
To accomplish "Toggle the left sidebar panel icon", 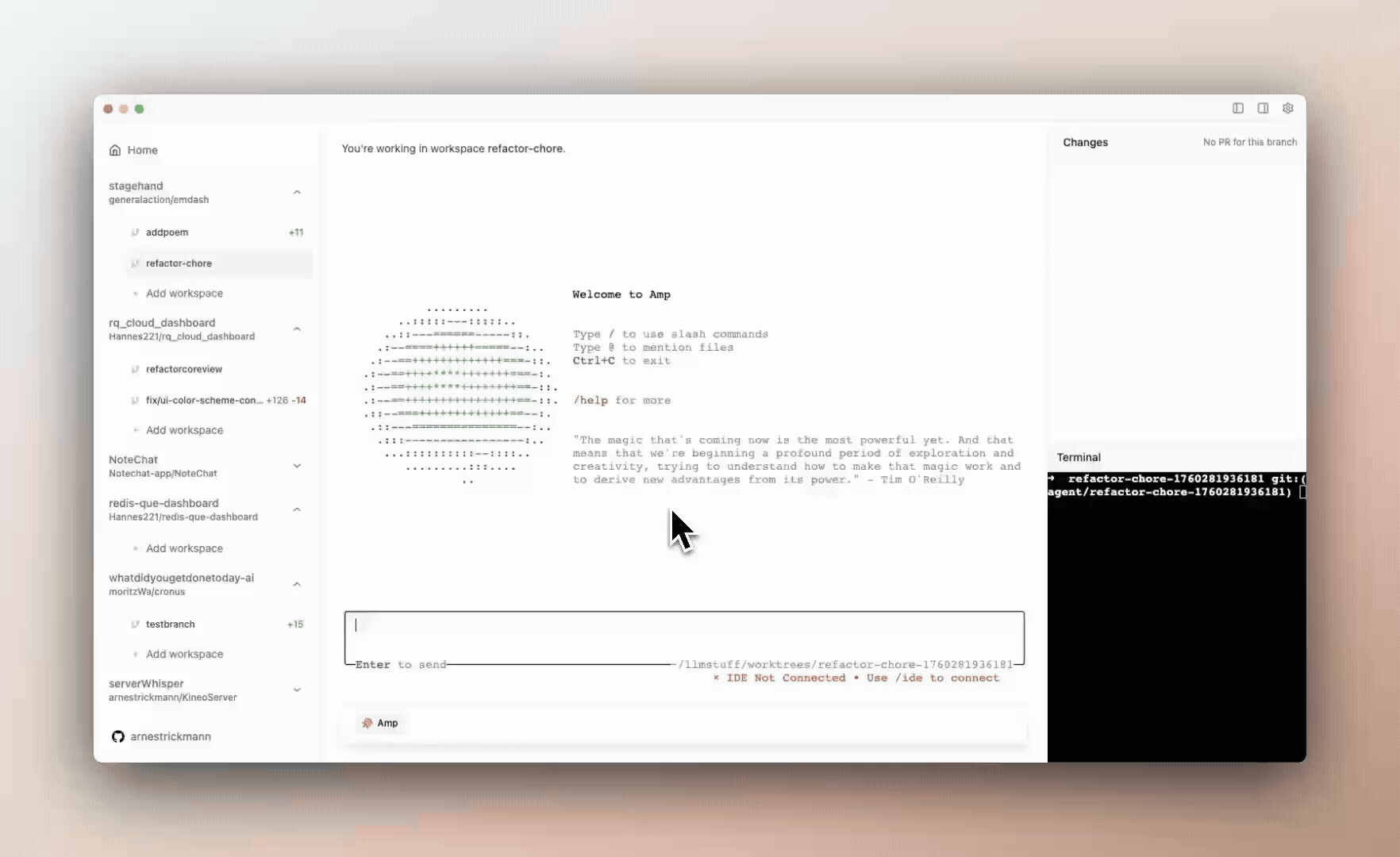I will [x=1237, y=109].
